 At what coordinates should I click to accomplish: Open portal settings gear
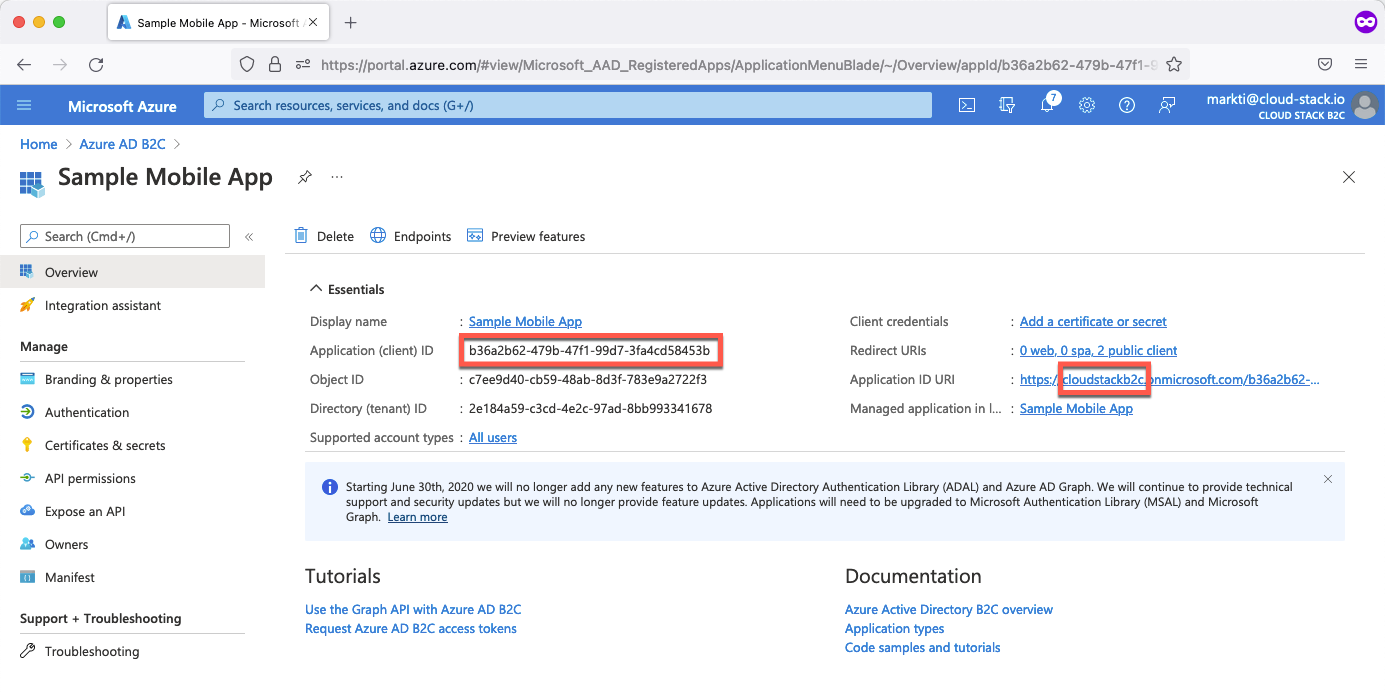click(x=1087, y=105)
